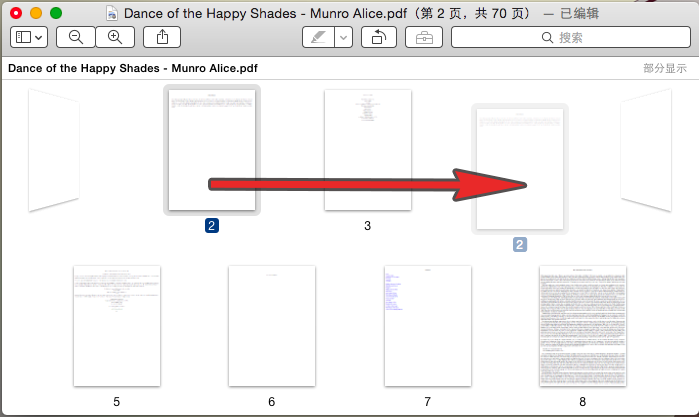Click into the 搜索 search field
The width and height of the screenshot is (699, 417).
tap(570, 37)
